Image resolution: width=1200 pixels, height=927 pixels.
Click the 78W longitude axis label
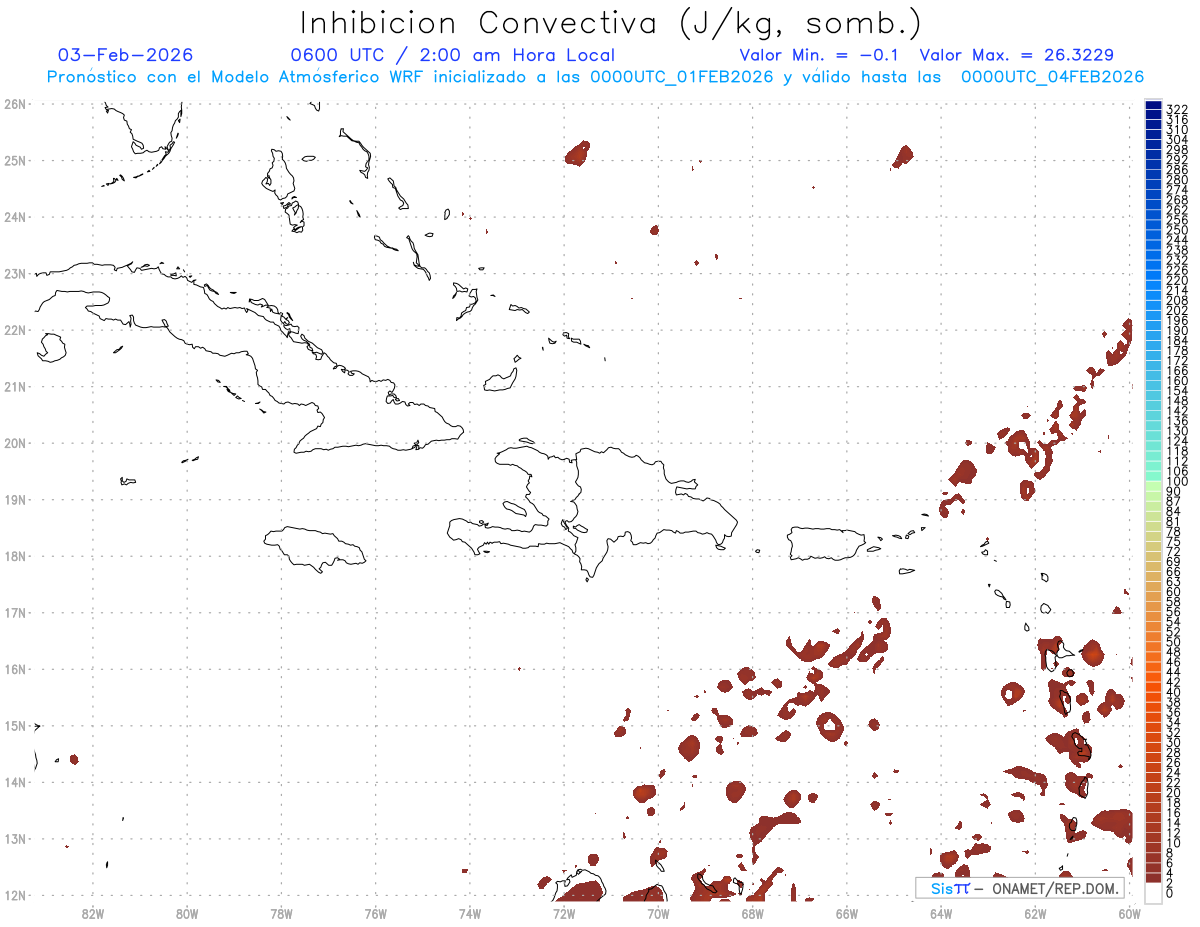281,913
